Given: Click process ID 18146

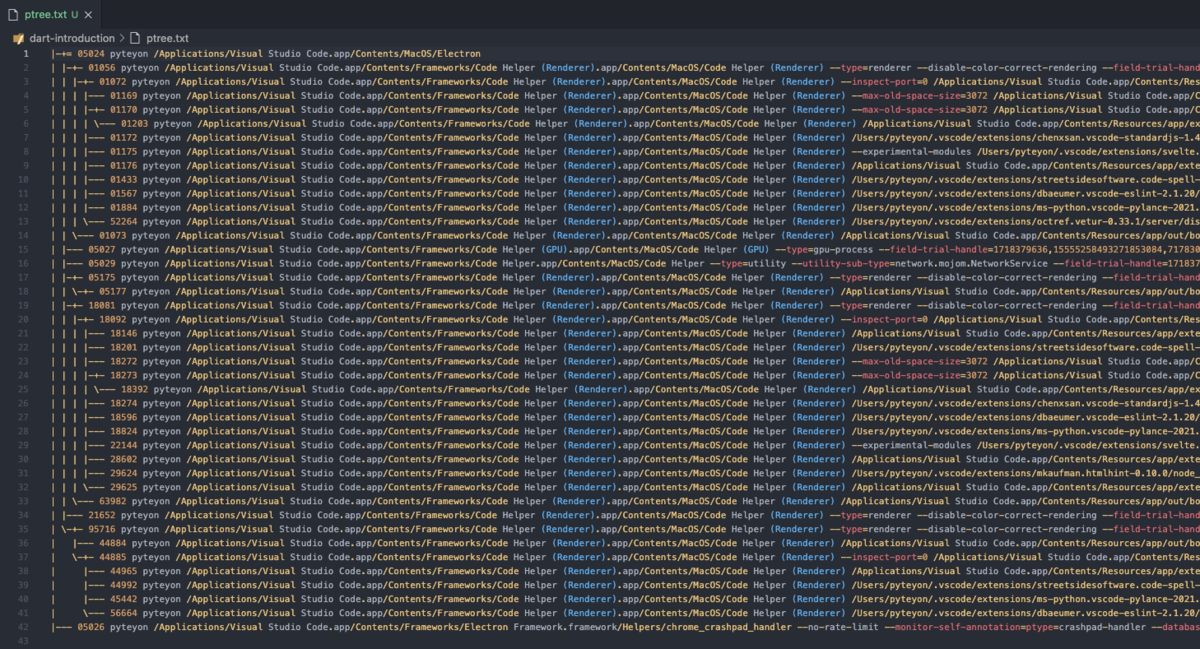Looking at the screenshot, I should tap(124, 333).
